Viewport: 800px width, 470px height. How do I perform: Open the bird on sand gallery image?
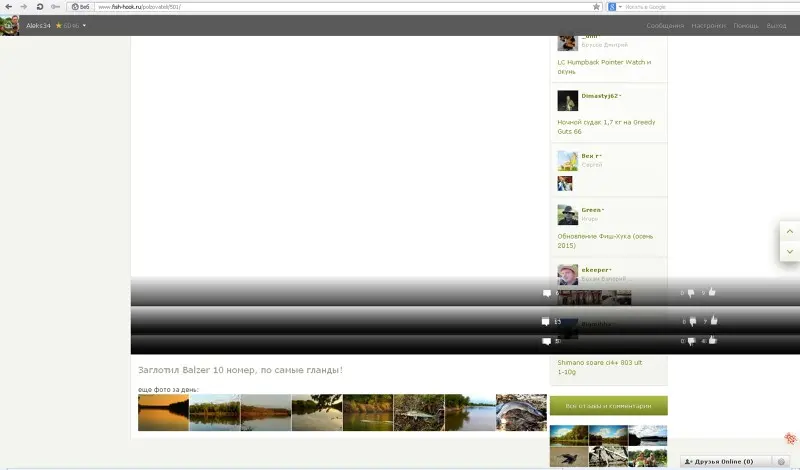click(x=569, y=456)
